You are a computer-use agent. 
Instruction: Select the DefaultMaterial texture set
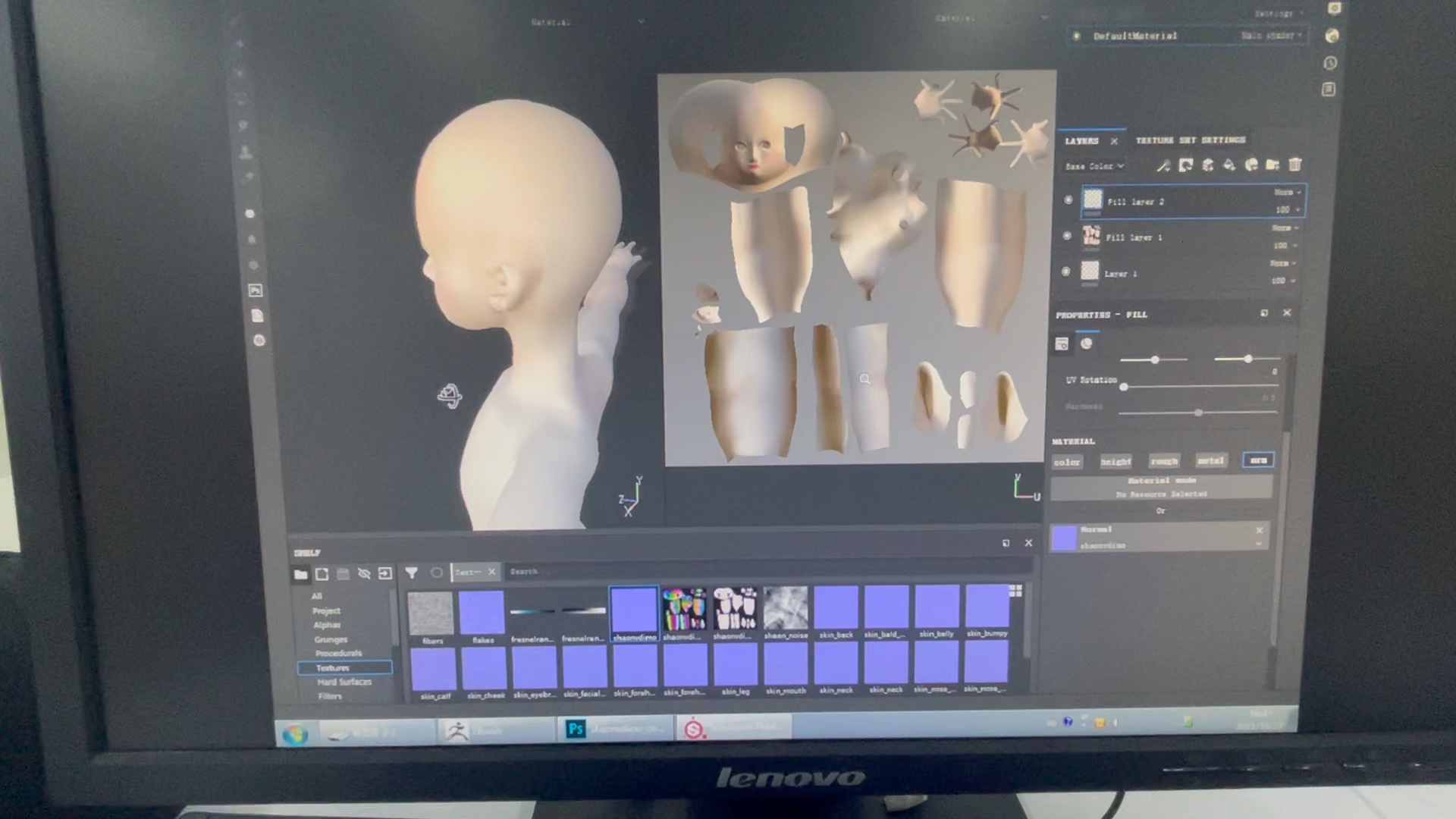point(1186,36)
